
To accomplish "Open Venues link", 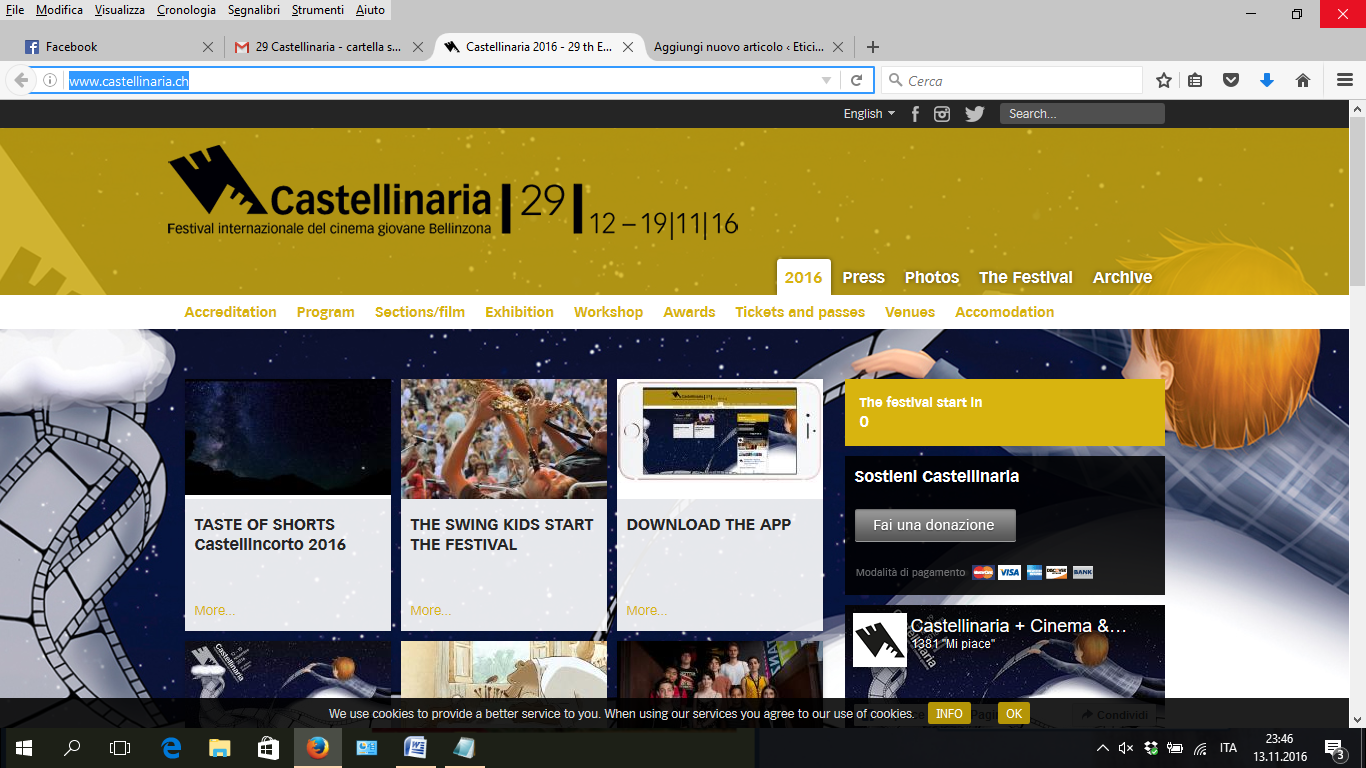I will point(910,312).
